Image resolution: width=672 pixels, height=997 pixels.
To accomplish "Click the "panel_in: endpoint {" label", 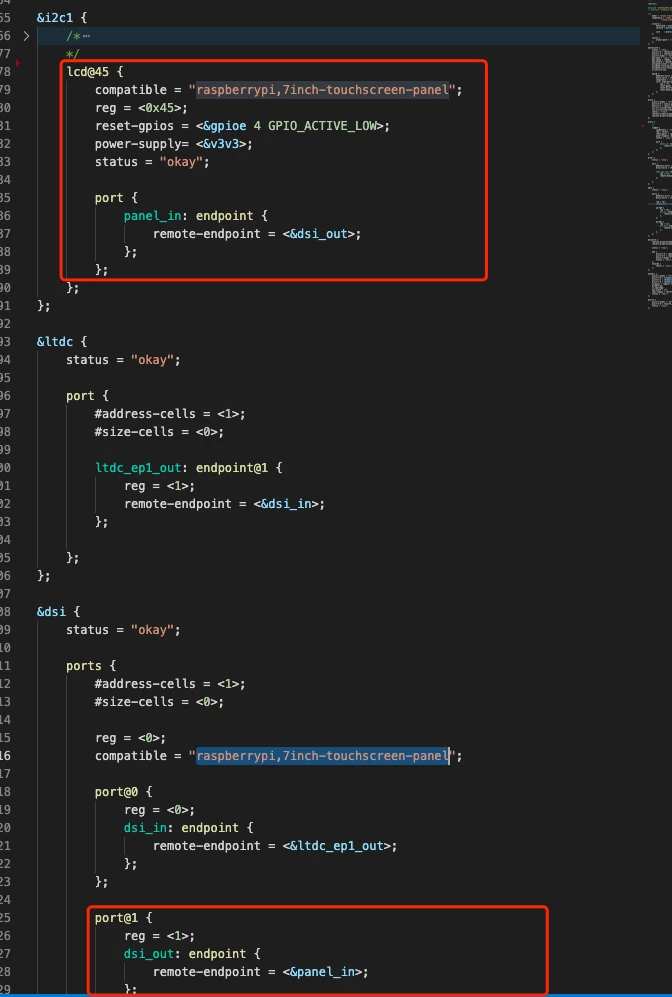I will pos(196,216).
